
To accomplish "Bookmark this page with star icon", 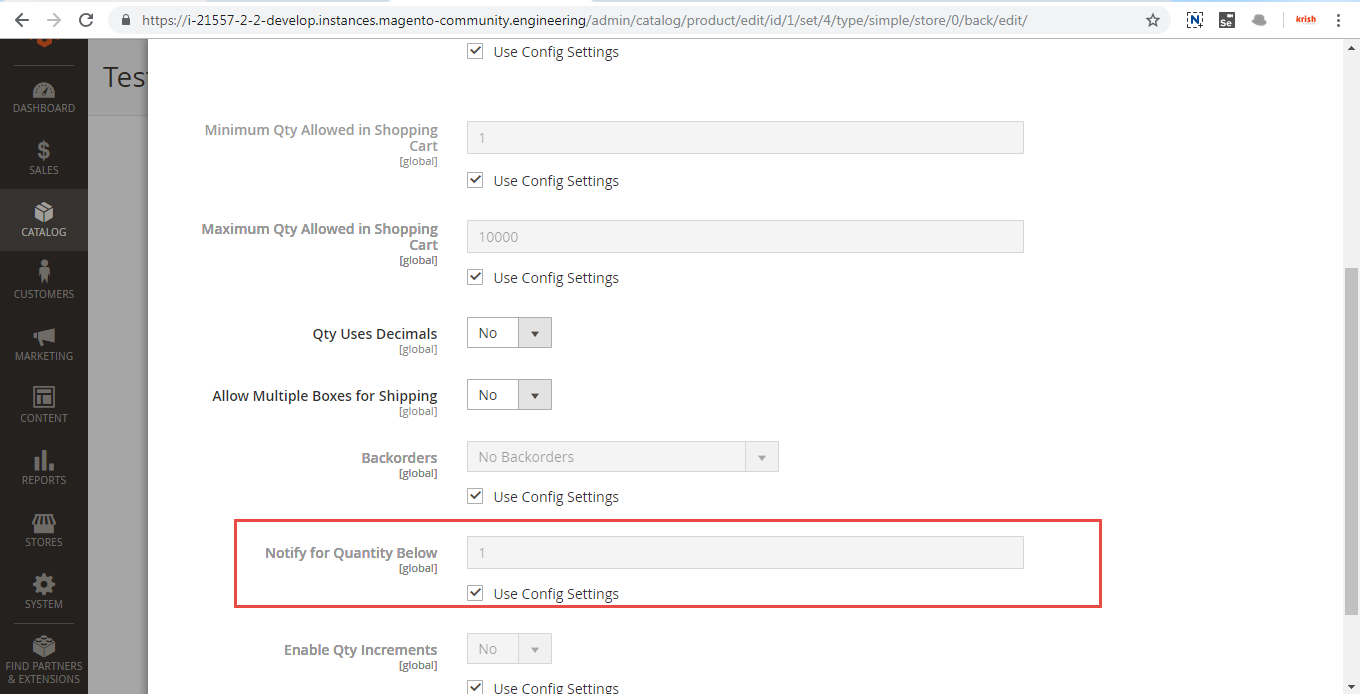I will point(1153,20).
